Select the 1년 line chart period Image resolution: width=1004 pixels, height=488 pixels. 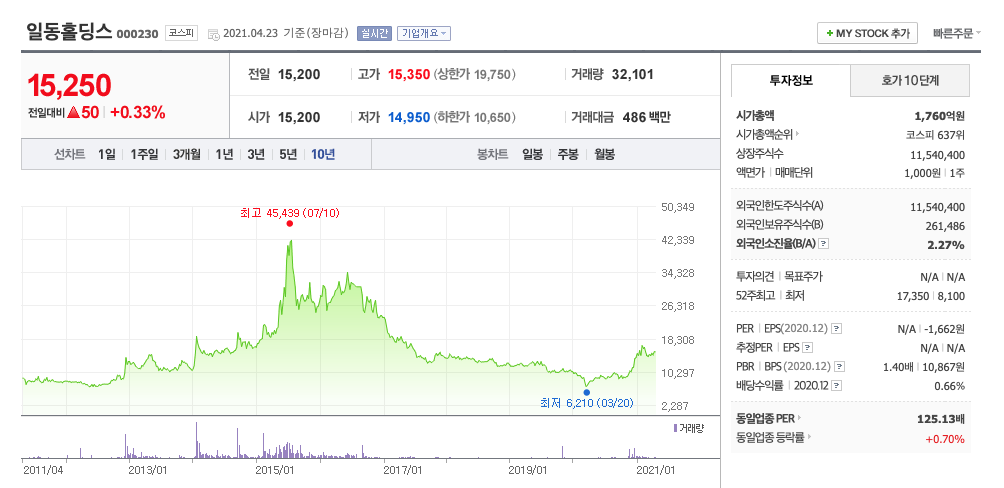pyautogui.click(x=224, y=154)
